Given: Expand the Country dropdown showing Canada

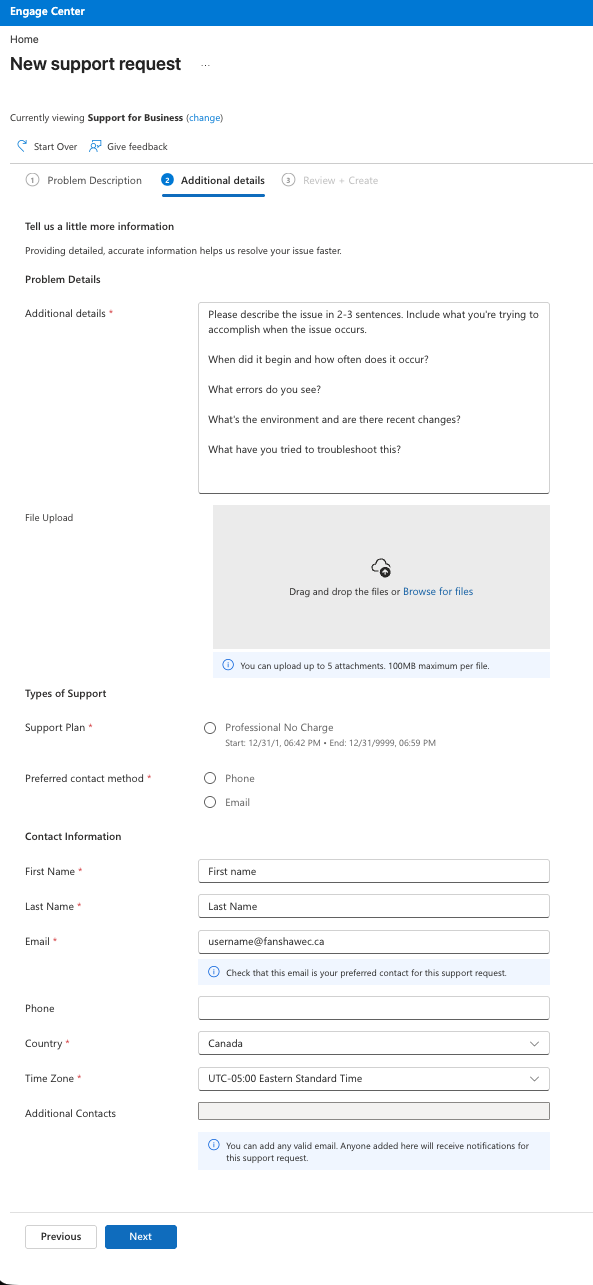Looking at the screenshot, I should coord(374,1044).
